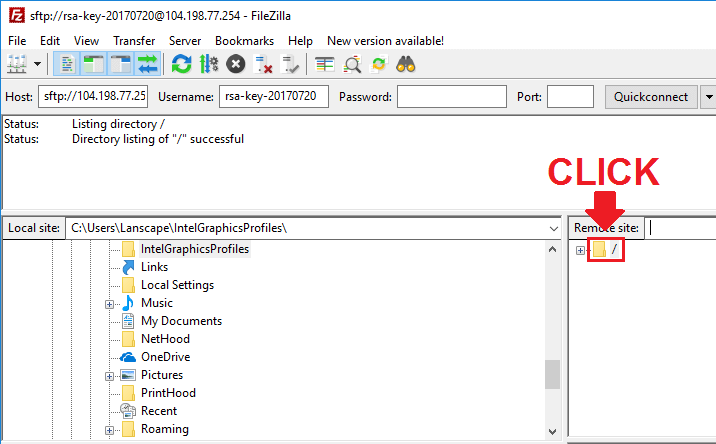The height and width of the screenshot is (444, 716).
Task: Click local tree scrollbar down arrow
Action: [x=553, y=432]
